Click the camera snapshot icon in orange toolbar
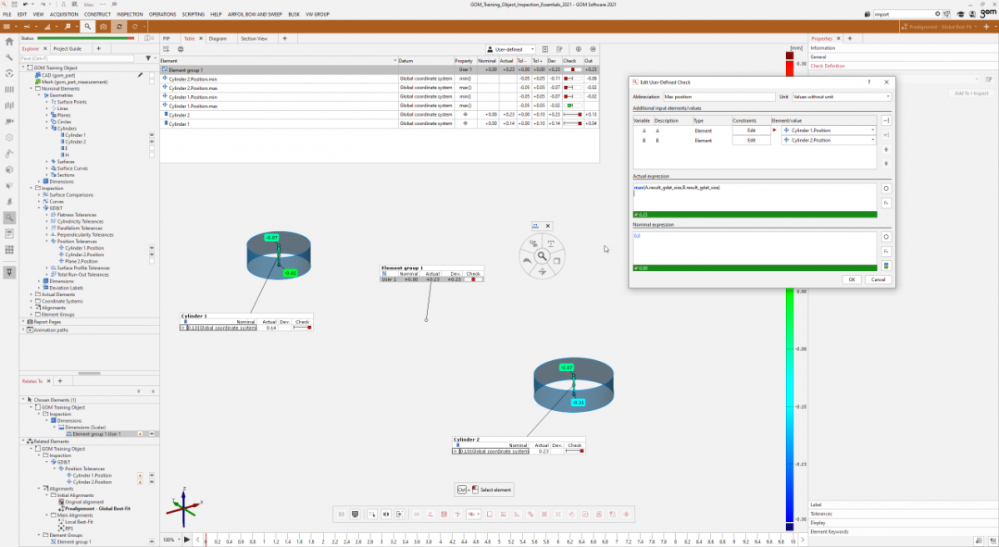This screenshot has width=999, height=547. [103, 27]
